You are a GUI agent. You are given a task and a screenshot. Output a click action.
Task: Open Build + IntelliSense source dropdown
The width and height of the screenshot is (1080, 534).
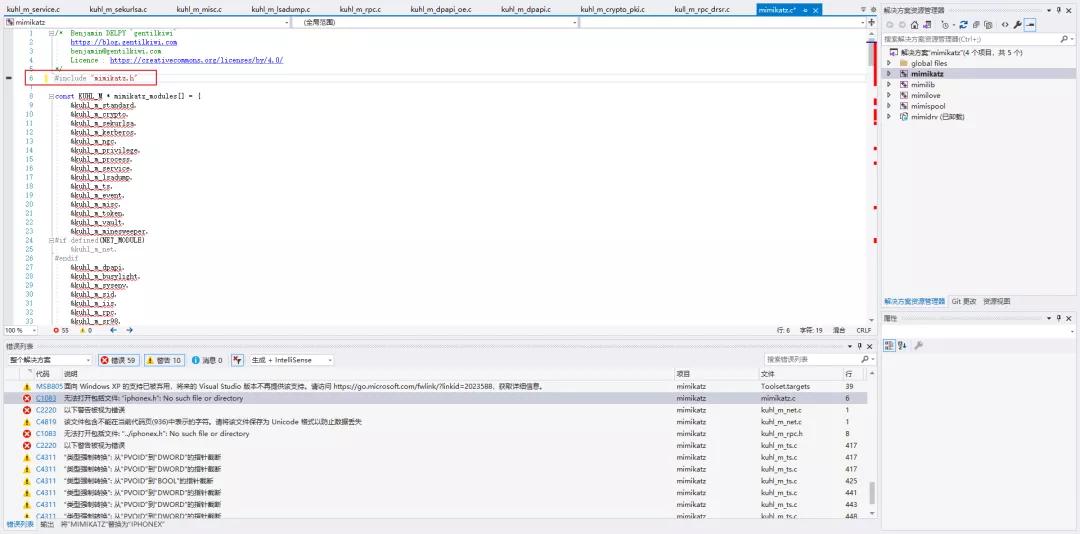(330, 360)
